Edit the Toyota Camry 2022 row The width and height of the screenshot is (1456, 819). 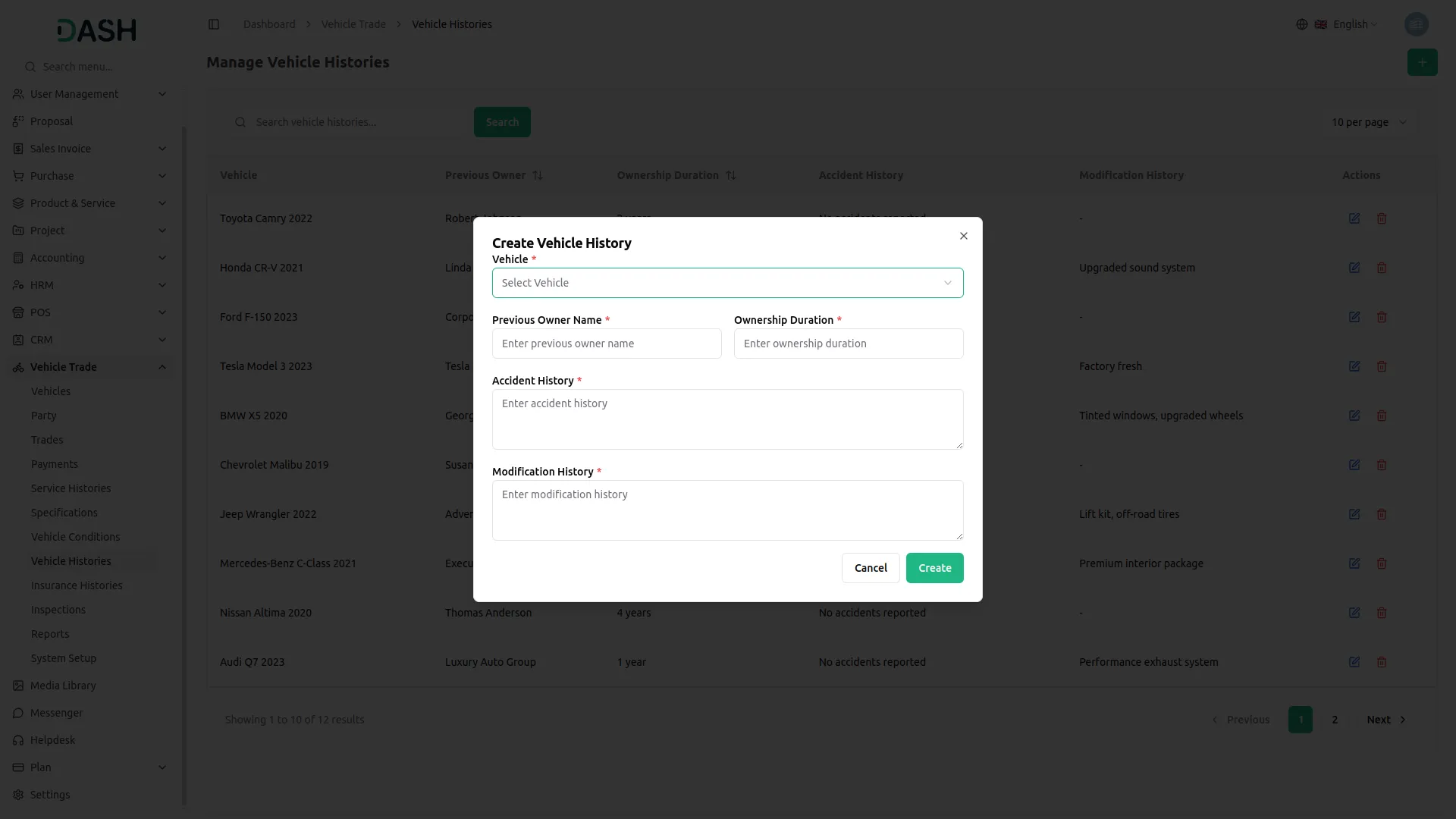click(1354, 218)
